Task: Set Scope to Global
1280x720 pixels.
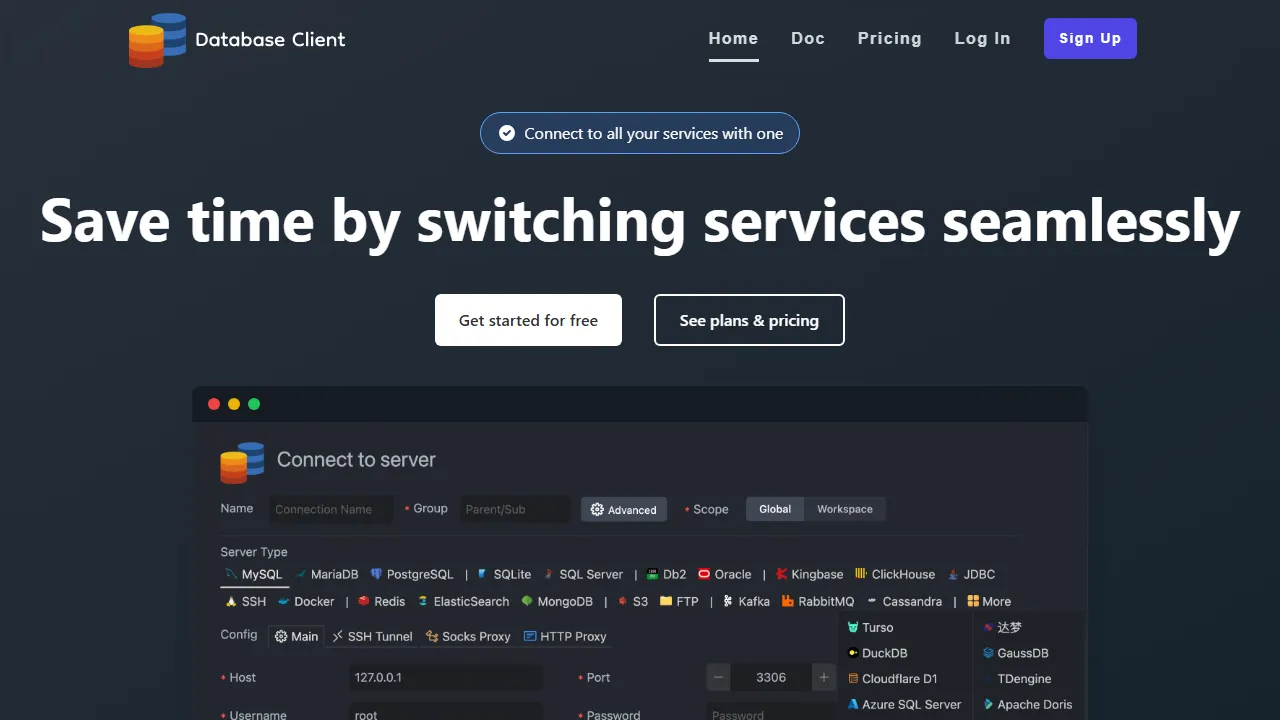Action: coord(774,509)
